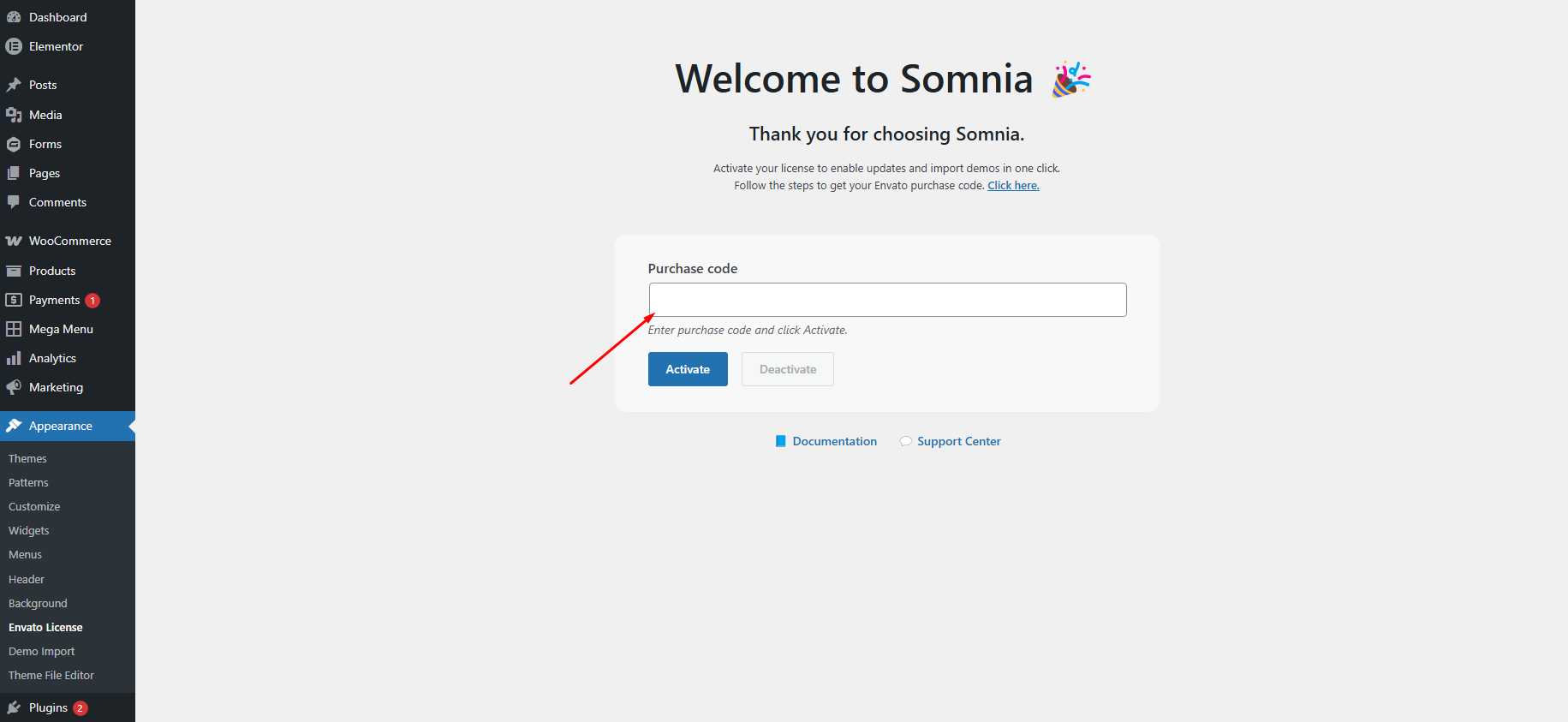Follow the "Click here." purchase code link
The image size is (1568, 722).
tap(1013, 186)
